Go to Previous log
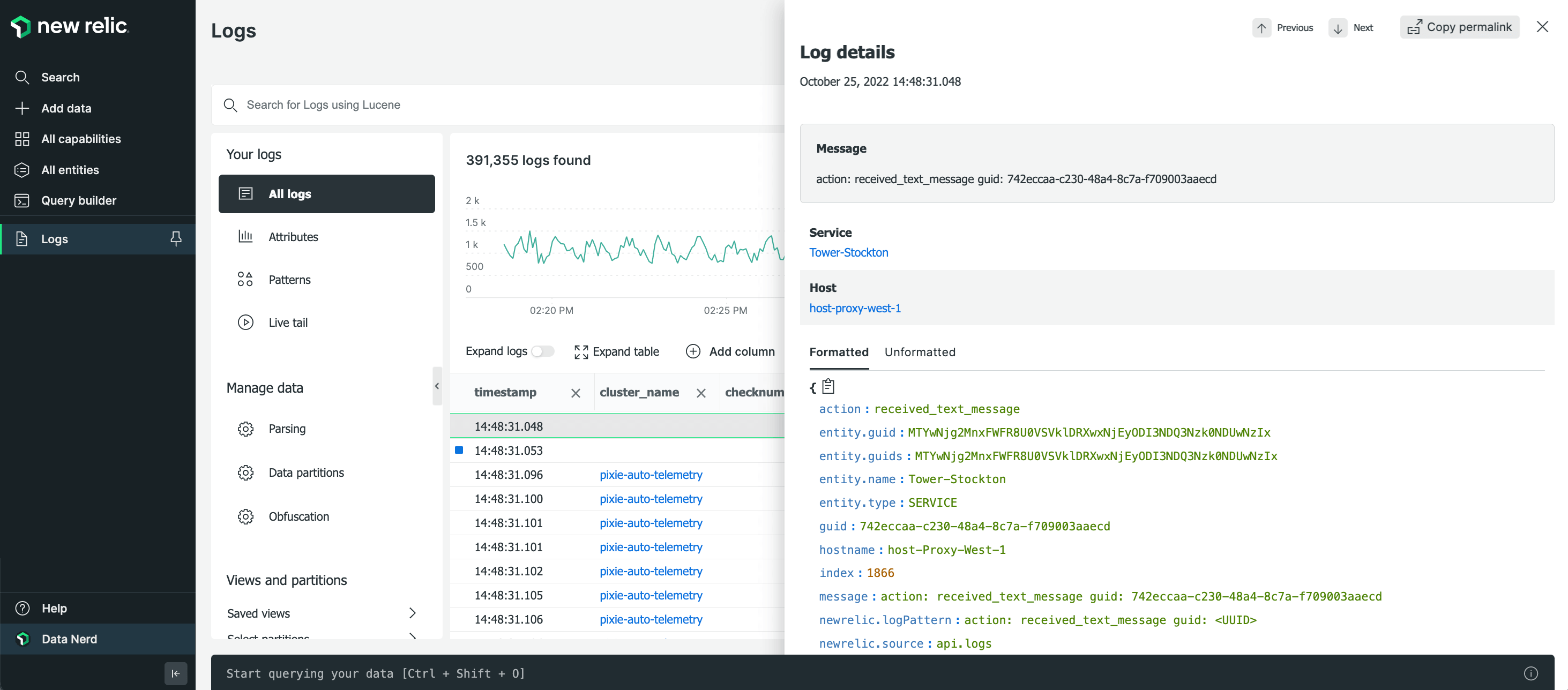Image resolution: width=1568 pixels, height=690 pixels. (x=1283, y=27)
